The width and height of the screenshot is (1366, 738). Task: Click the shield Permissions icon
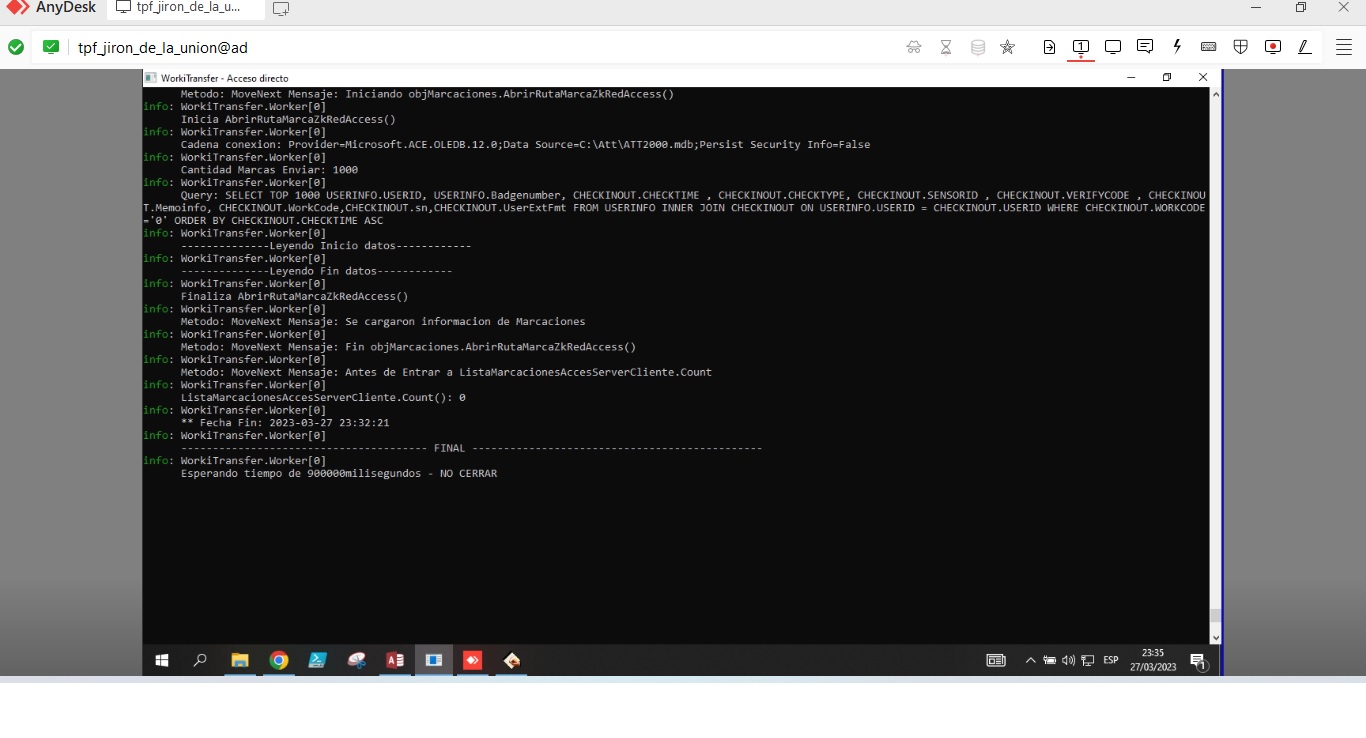tap(1240, 47)
